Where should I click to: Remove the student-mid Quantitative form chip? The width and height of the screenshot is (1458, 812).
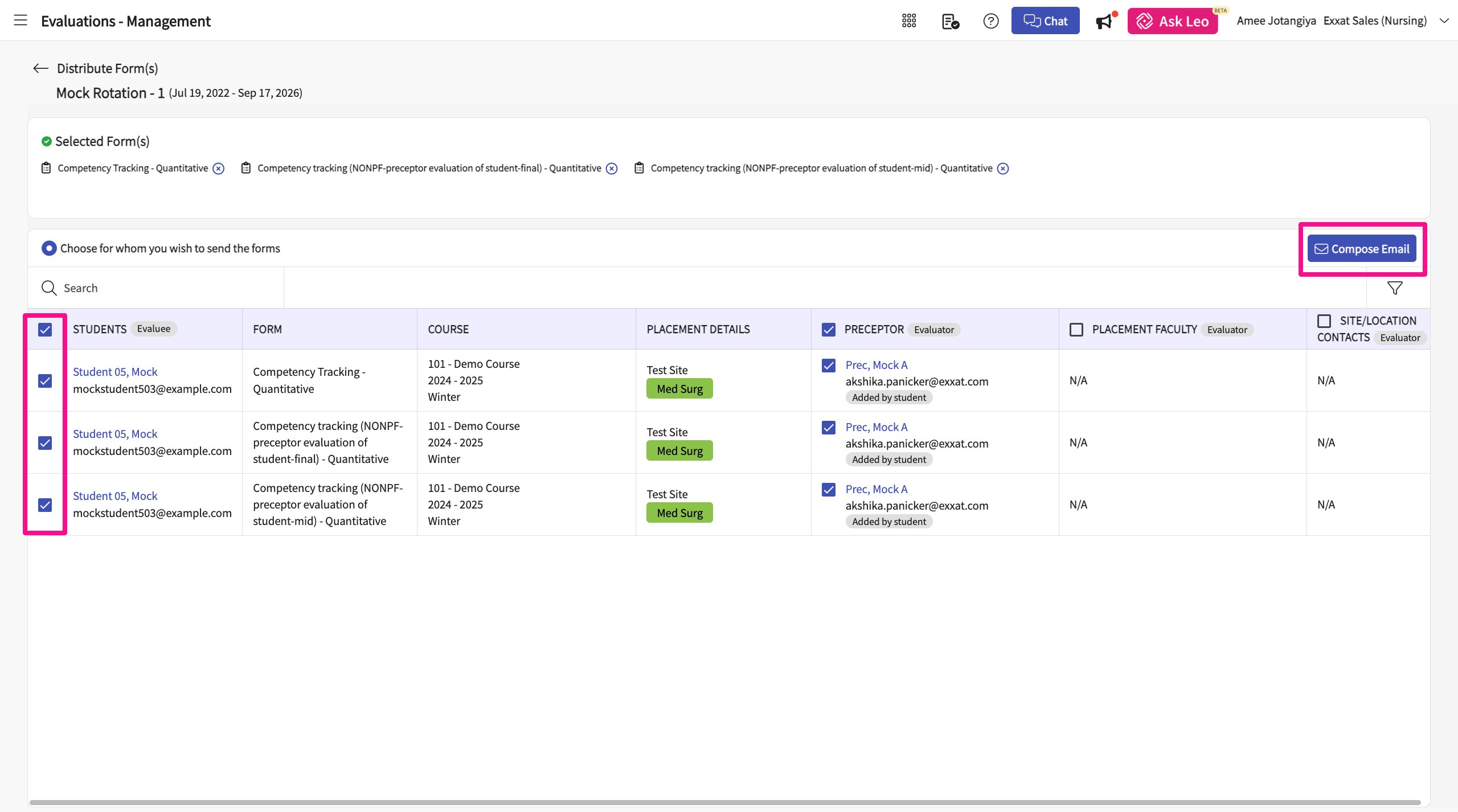point(1003,169)
